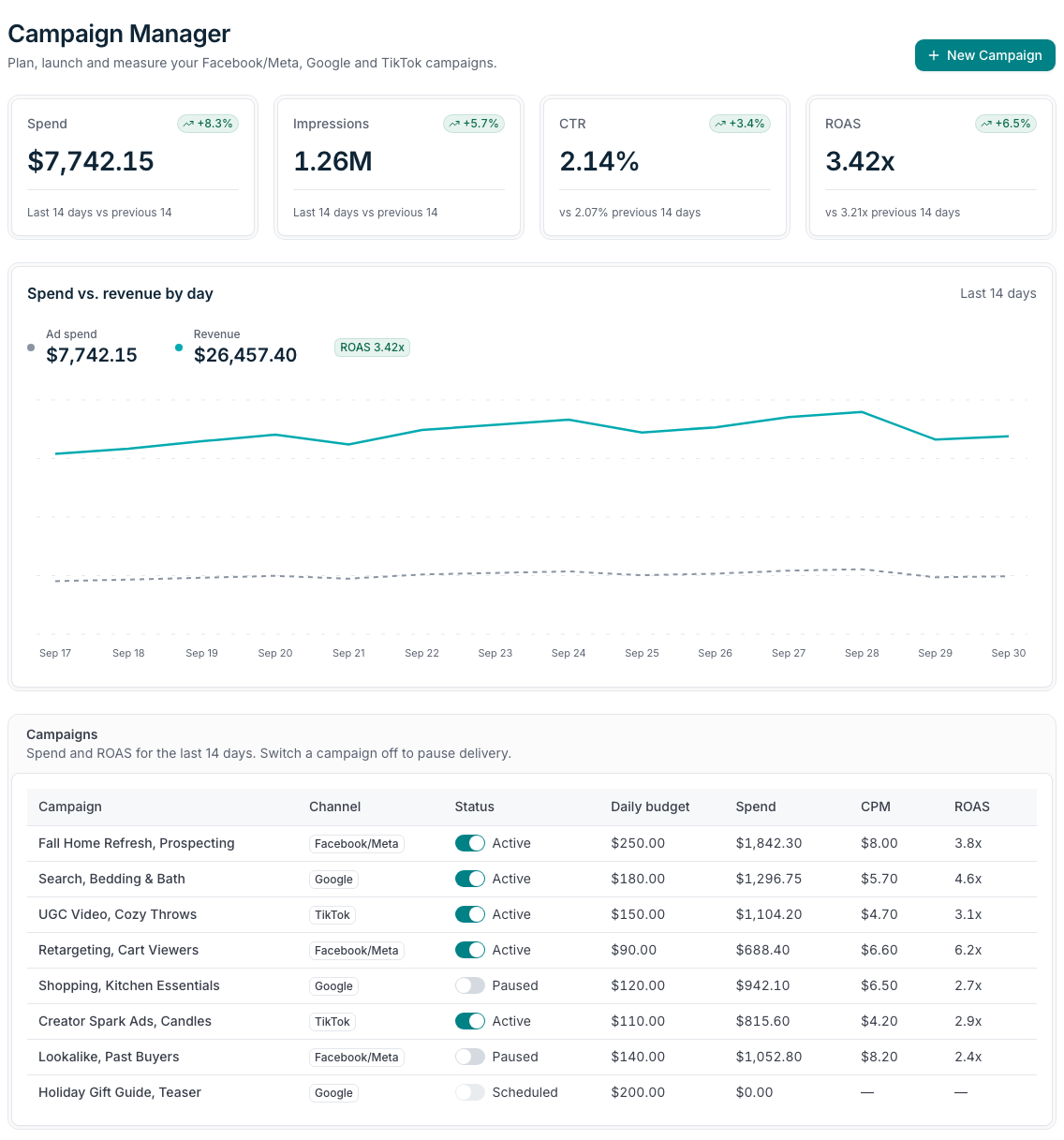Click the 6.2x ROAS value
1064x1140 pixels.
pyautogui.click(x=968, y=950)
